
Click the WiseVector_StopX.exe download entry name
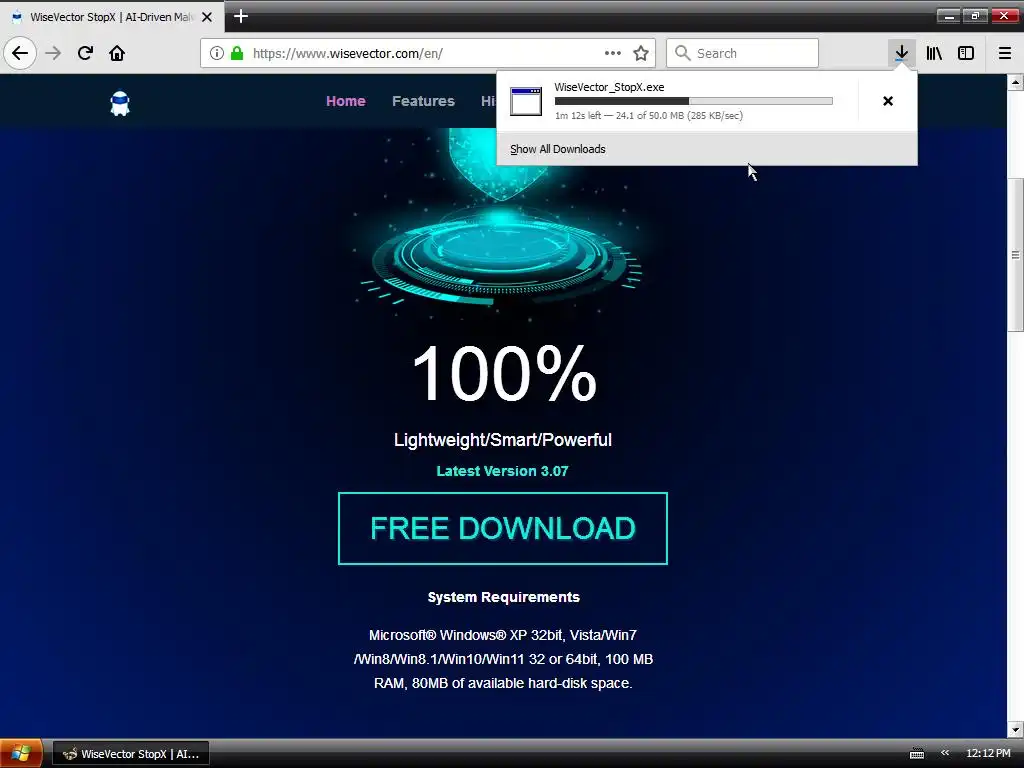point(609,87)
